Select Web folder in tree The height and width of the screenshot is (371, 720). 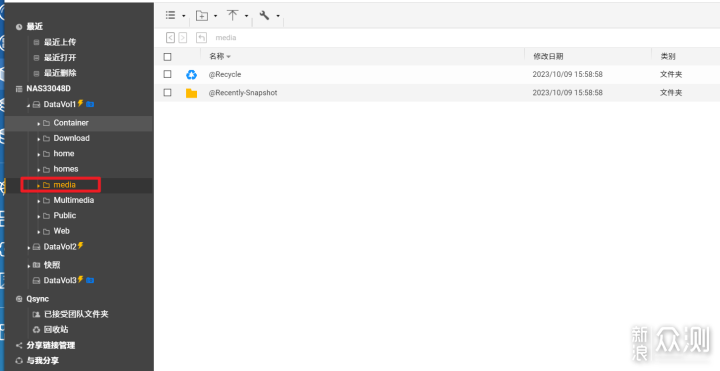[x=62, y=231]
